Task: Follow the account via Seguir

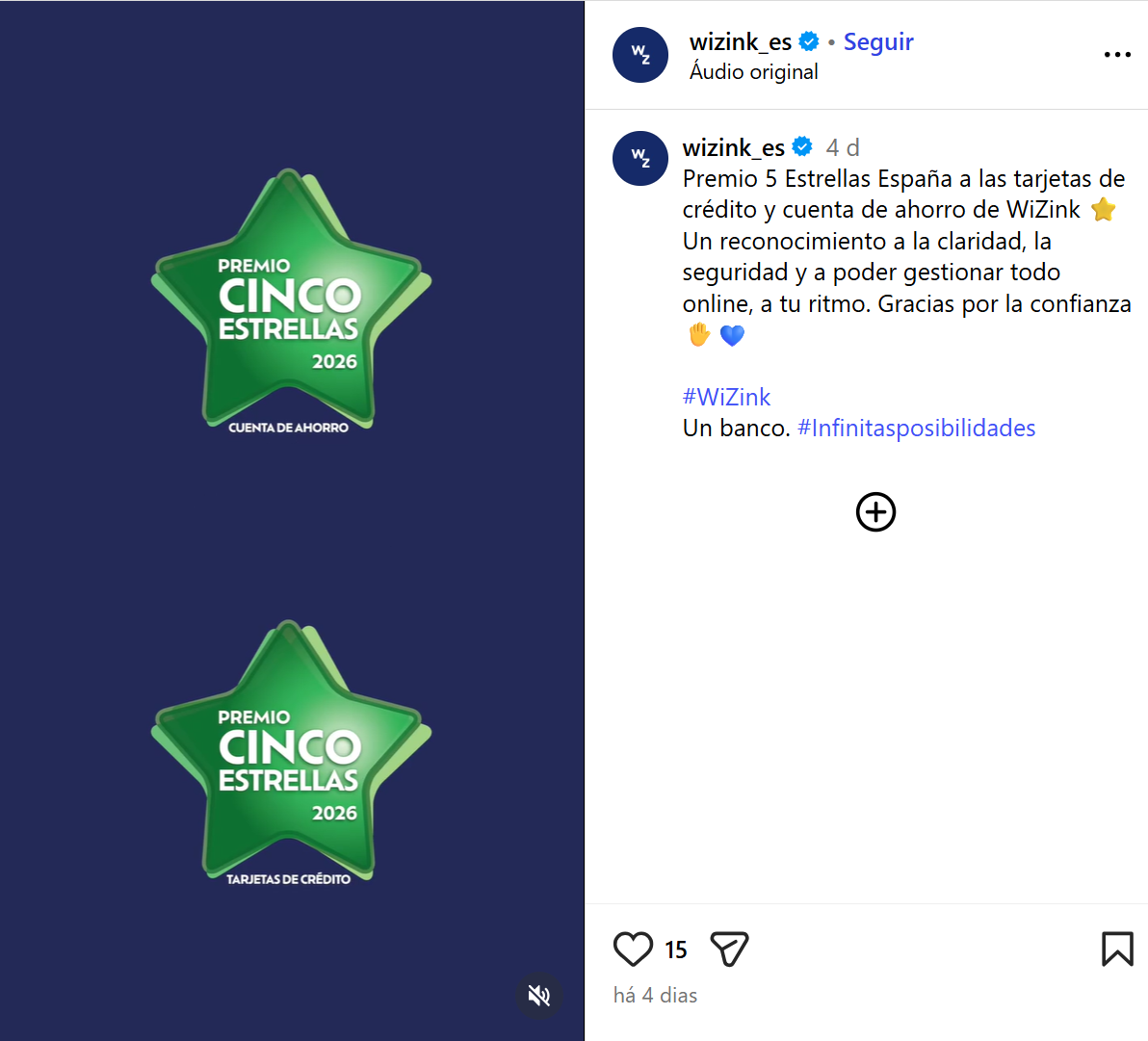Action: (877, 41)
